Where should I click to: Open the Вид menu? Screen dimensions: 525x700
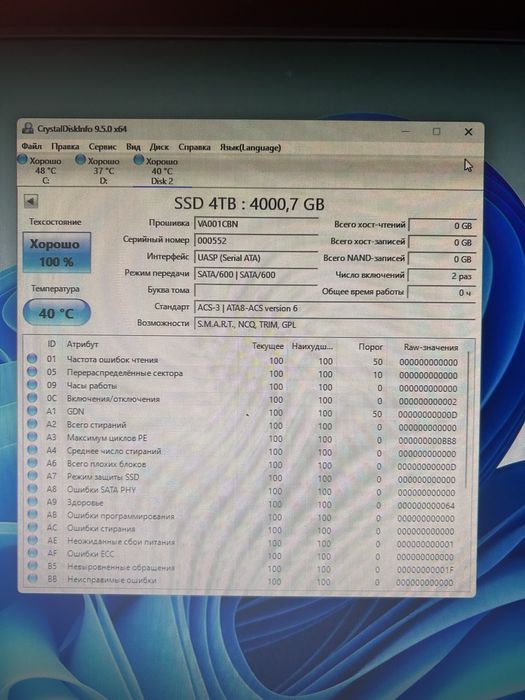click(133, 146)
